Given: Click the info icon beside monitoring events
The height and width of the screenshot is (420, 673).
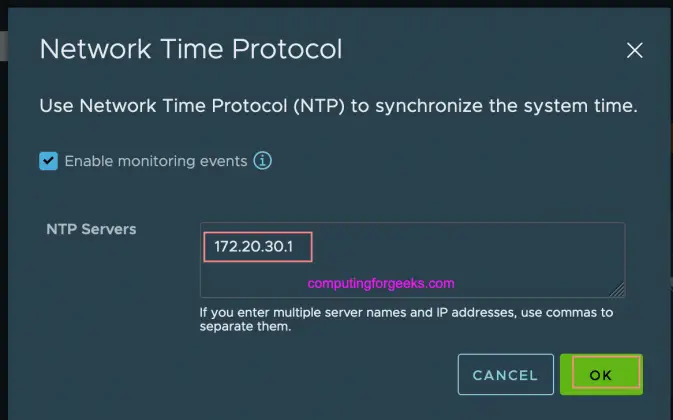Looking at the screenshot, I should coord(262,160).
